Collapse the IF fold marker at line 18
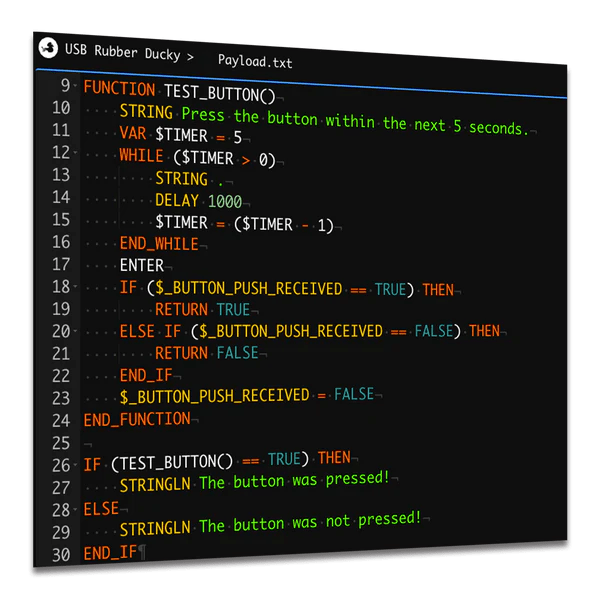 [75, 286]
